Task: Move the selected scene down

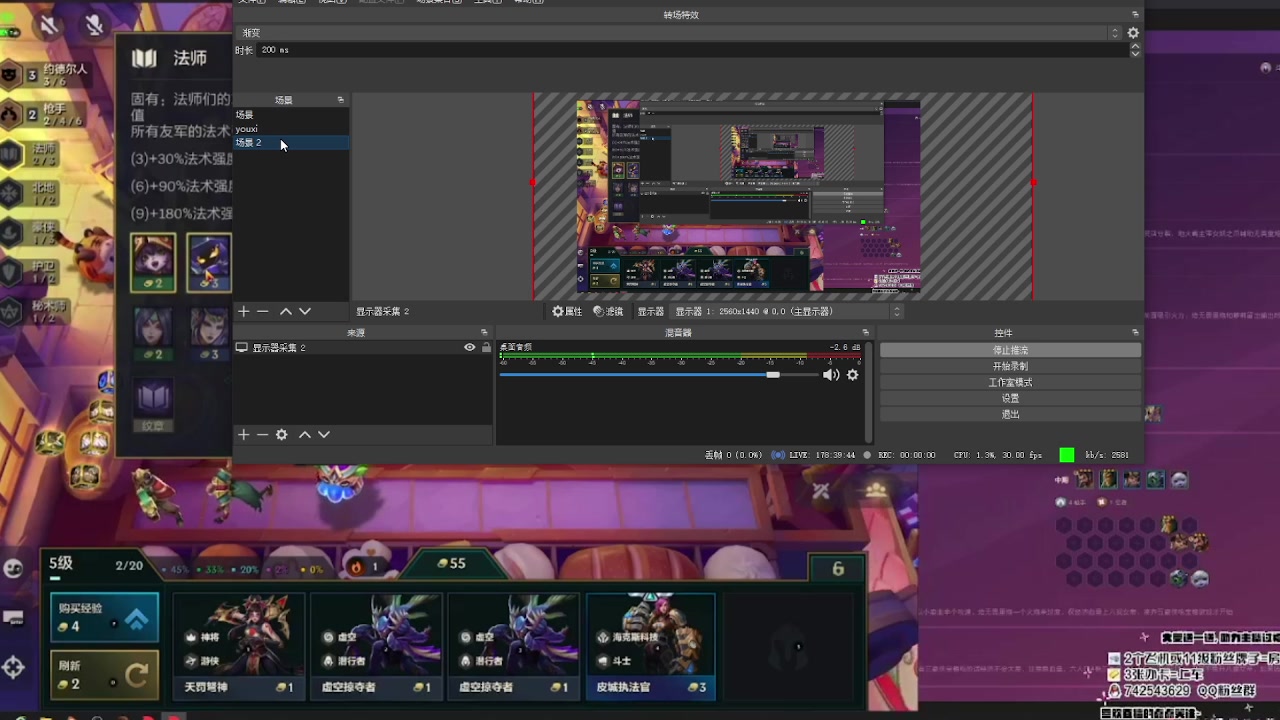Action: pyautogui.click(x=305, y=312)
